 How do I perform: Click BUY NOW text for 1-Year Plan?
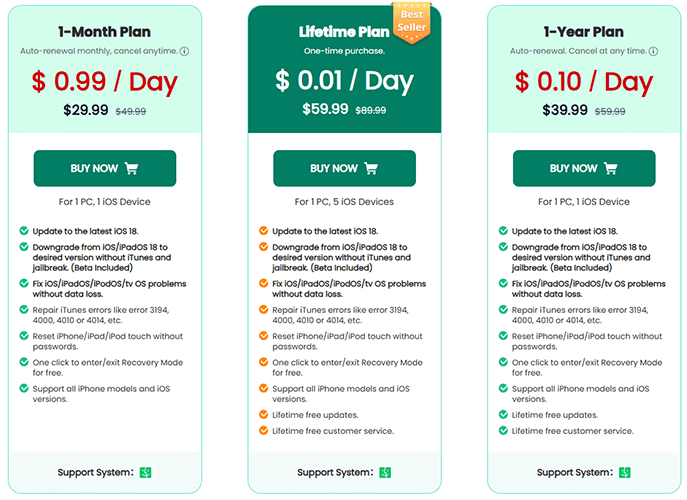(574, 168)
